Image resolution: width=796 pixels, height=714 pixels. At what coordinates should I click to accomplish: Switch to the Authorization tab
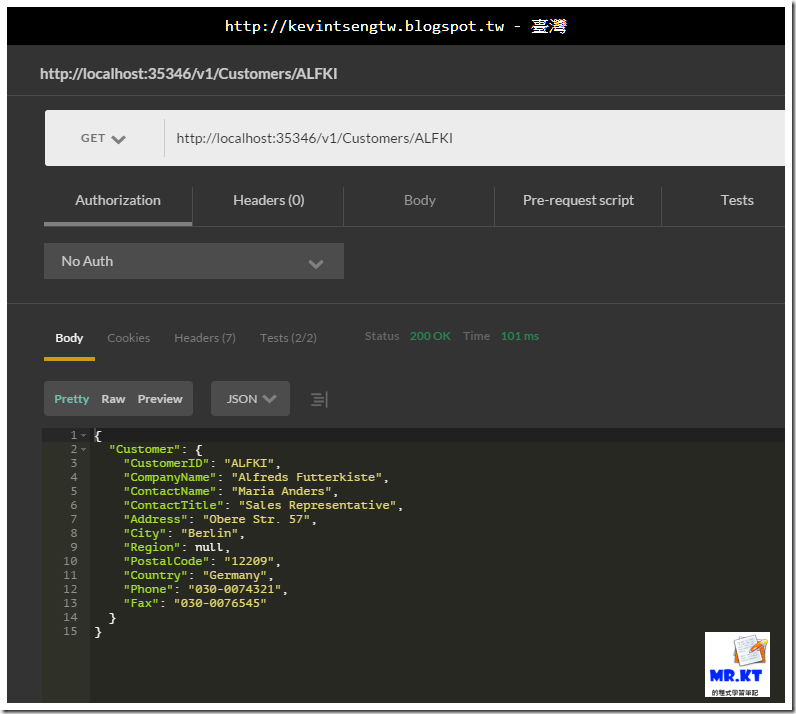click(118, 201)
